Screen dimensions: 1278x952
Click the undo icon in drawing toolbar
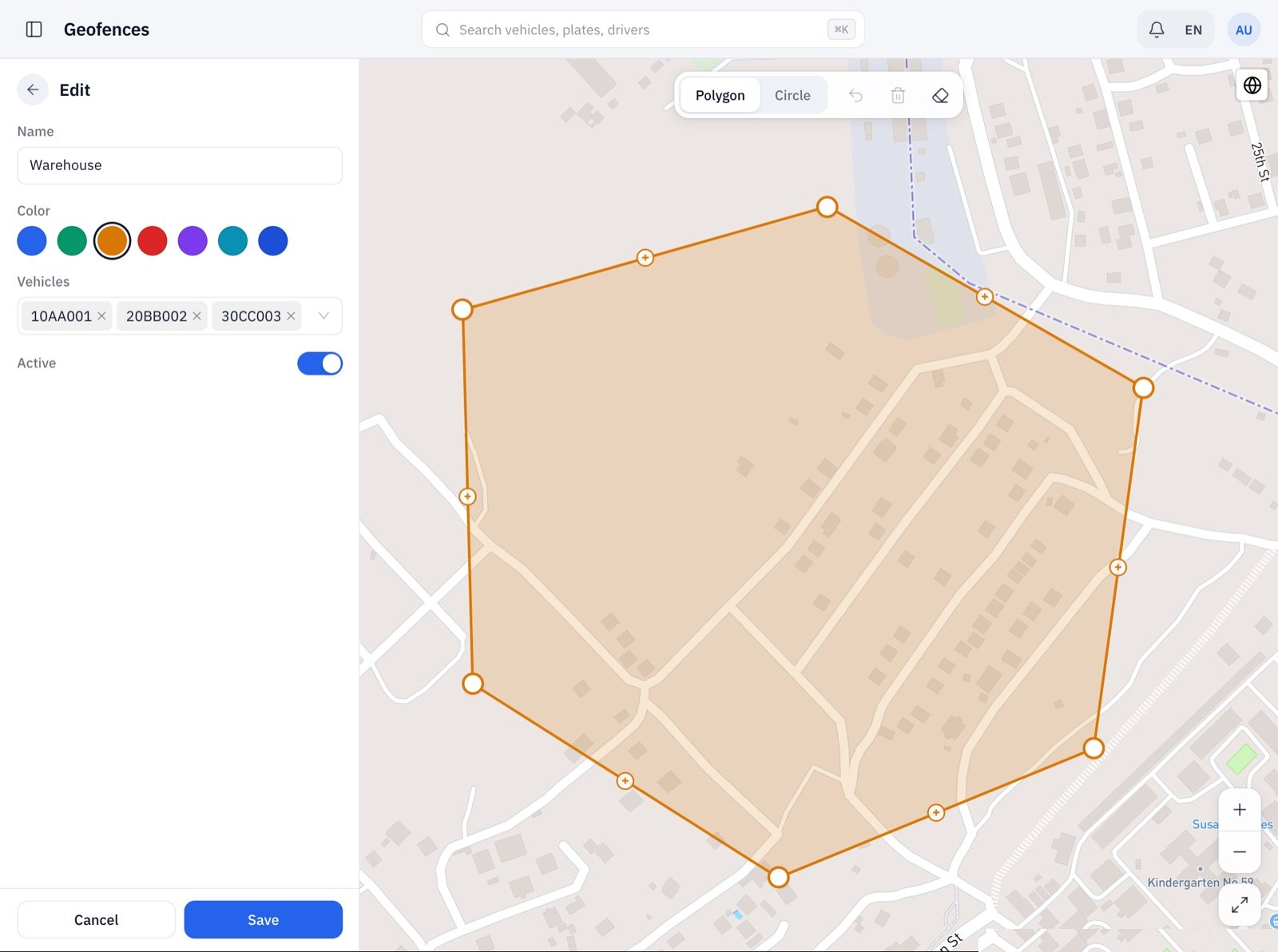[855, 96]
